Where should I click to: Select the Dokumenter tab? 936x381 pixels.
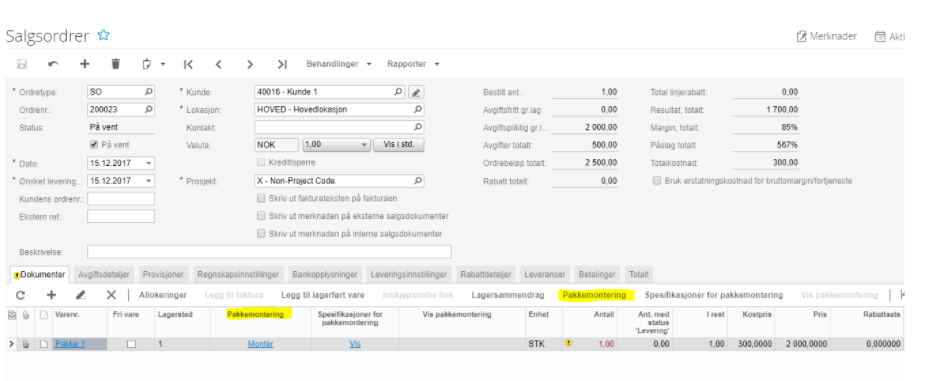tap(39, 275)
